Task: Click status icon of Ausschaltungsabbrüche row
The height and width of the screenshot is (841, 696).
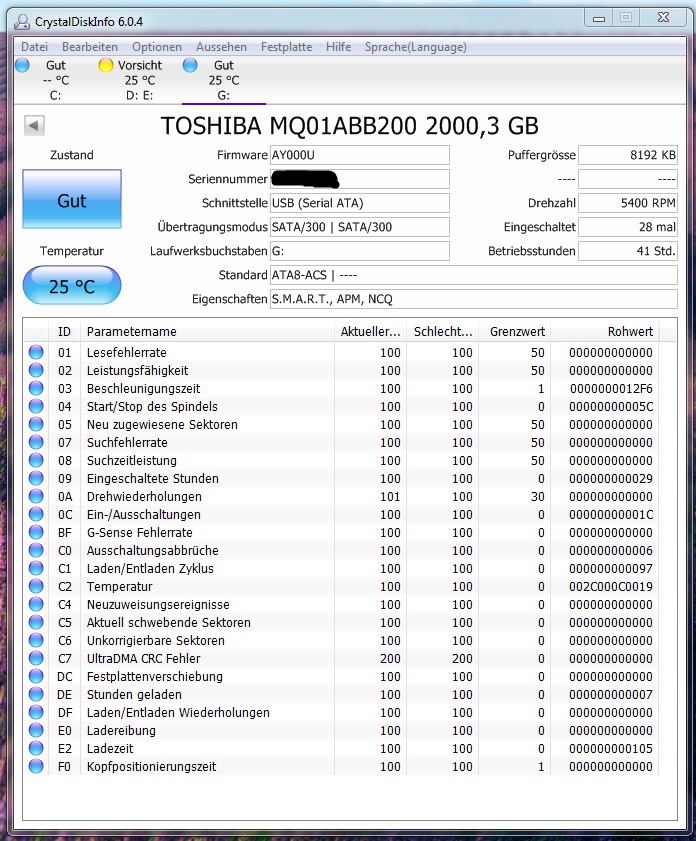Action: pyautogui.click(x=36, y=550)
